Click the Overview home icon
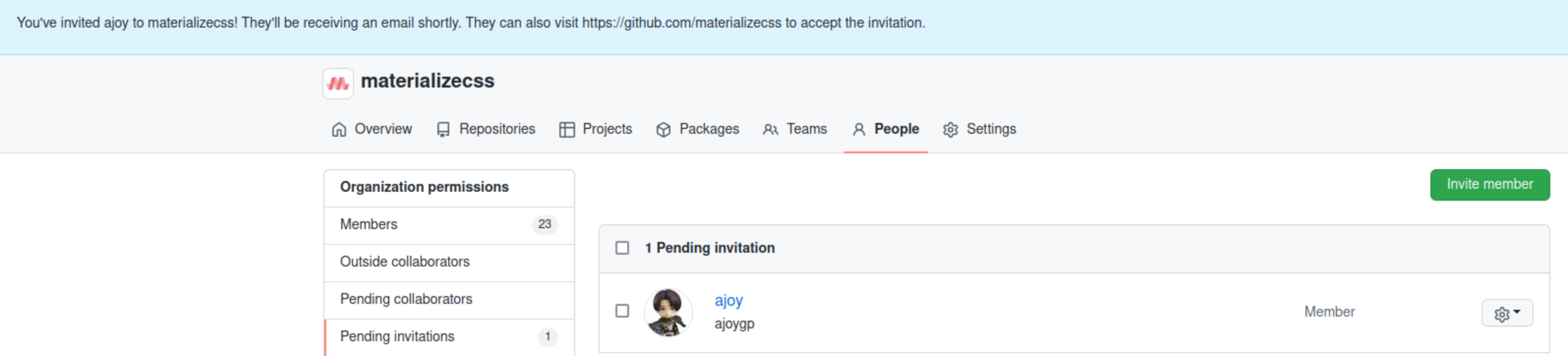Image resolution: width=1568 pixels, height=356 pixels. pyautogui.click(x=339, y=130)
